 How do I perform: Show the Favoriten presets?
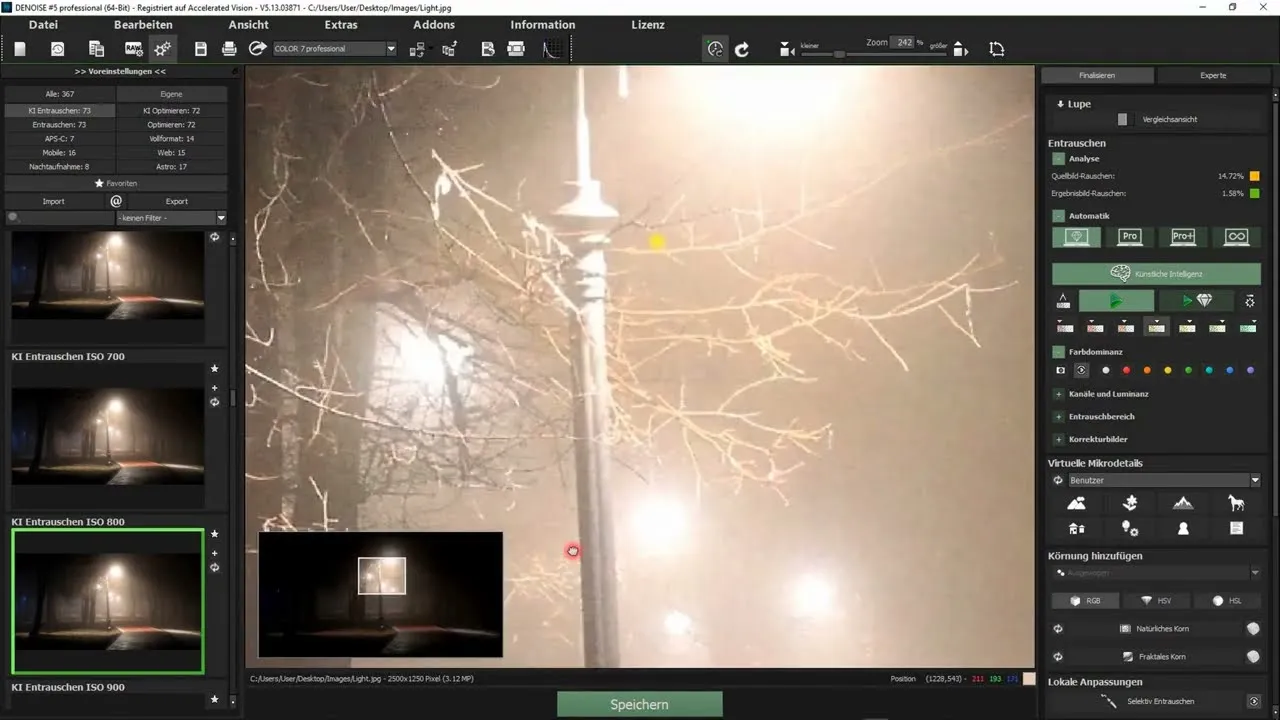(116, 184)
